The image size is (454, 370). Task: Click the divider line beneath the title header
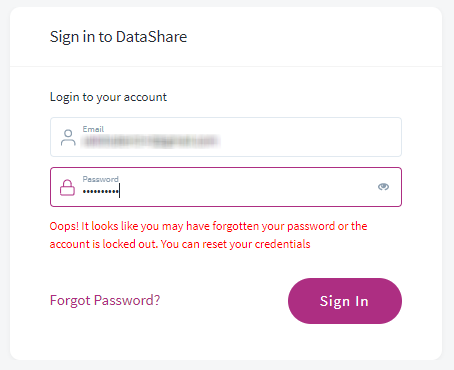226,66
